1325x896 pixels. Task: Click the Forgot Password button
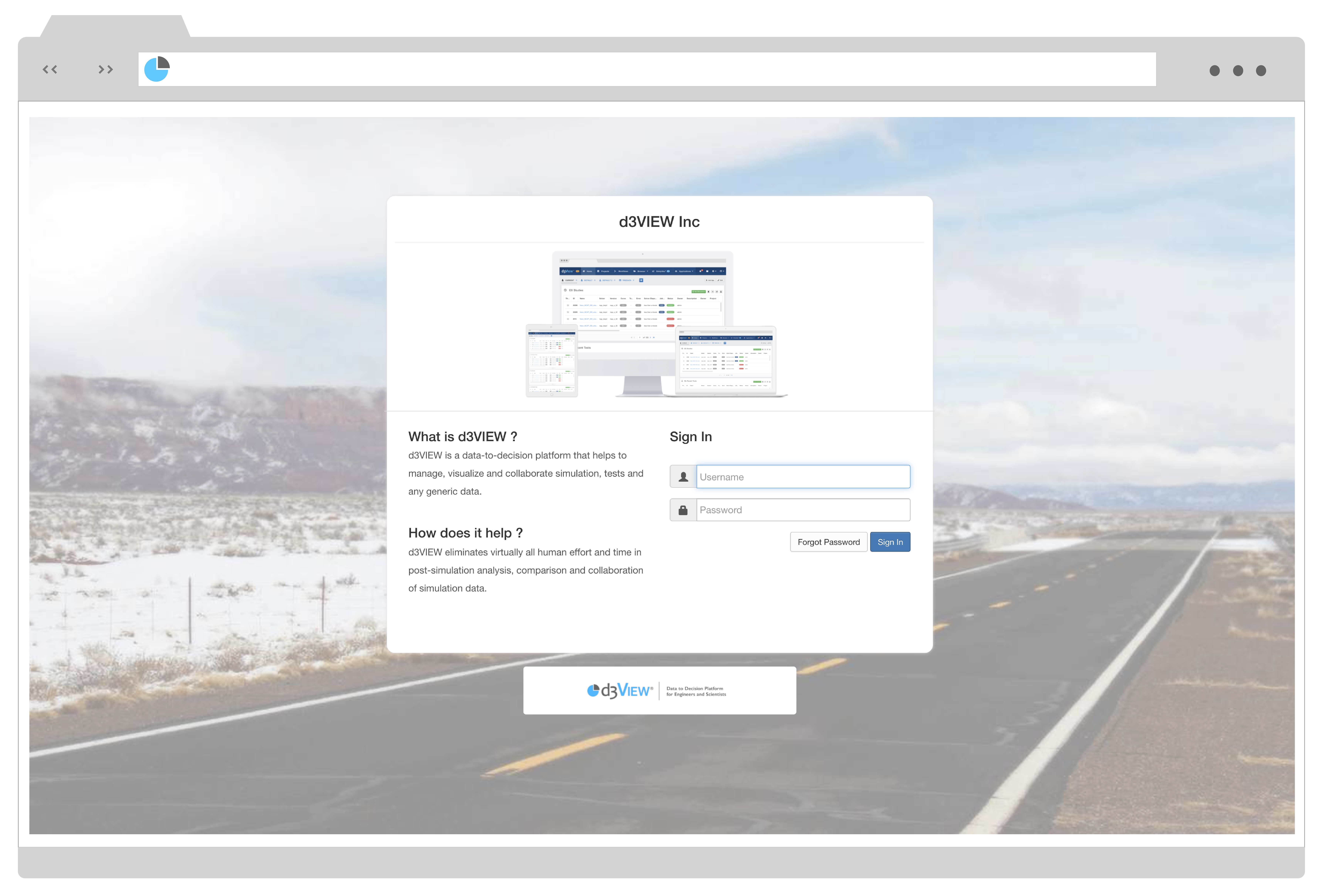(828, 542)
